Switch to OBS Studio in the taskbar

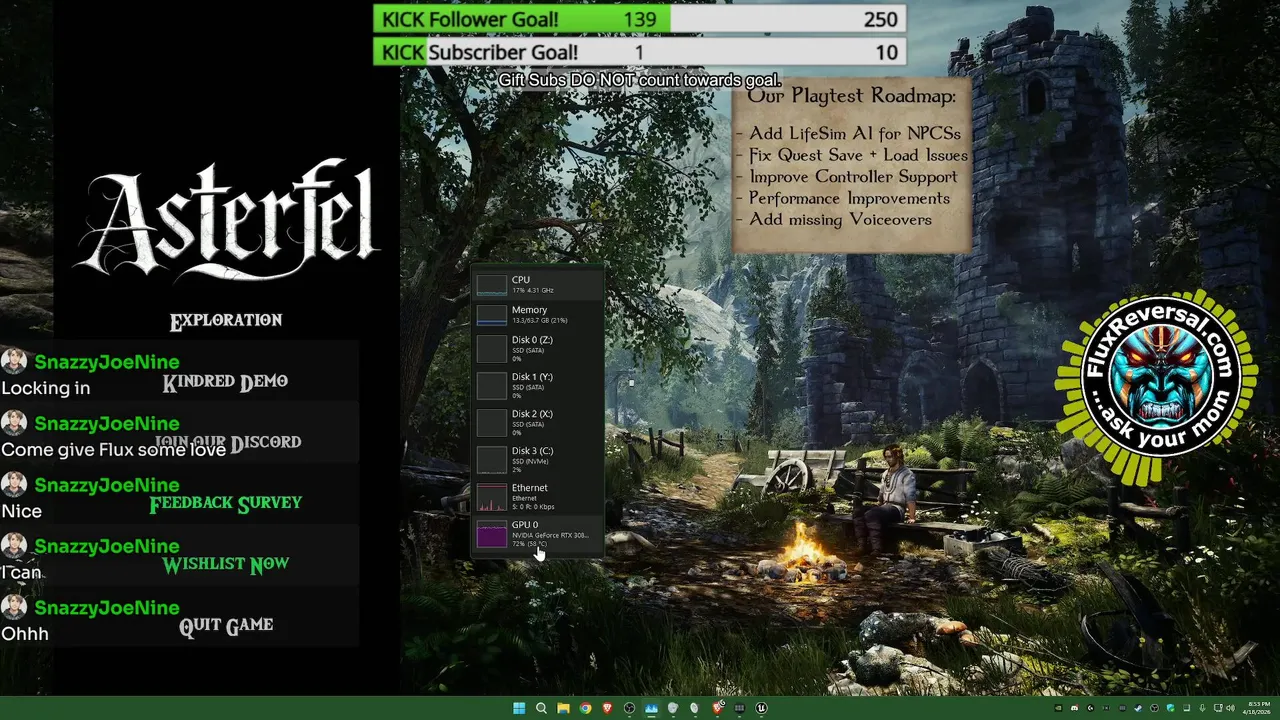coord(629,708)
